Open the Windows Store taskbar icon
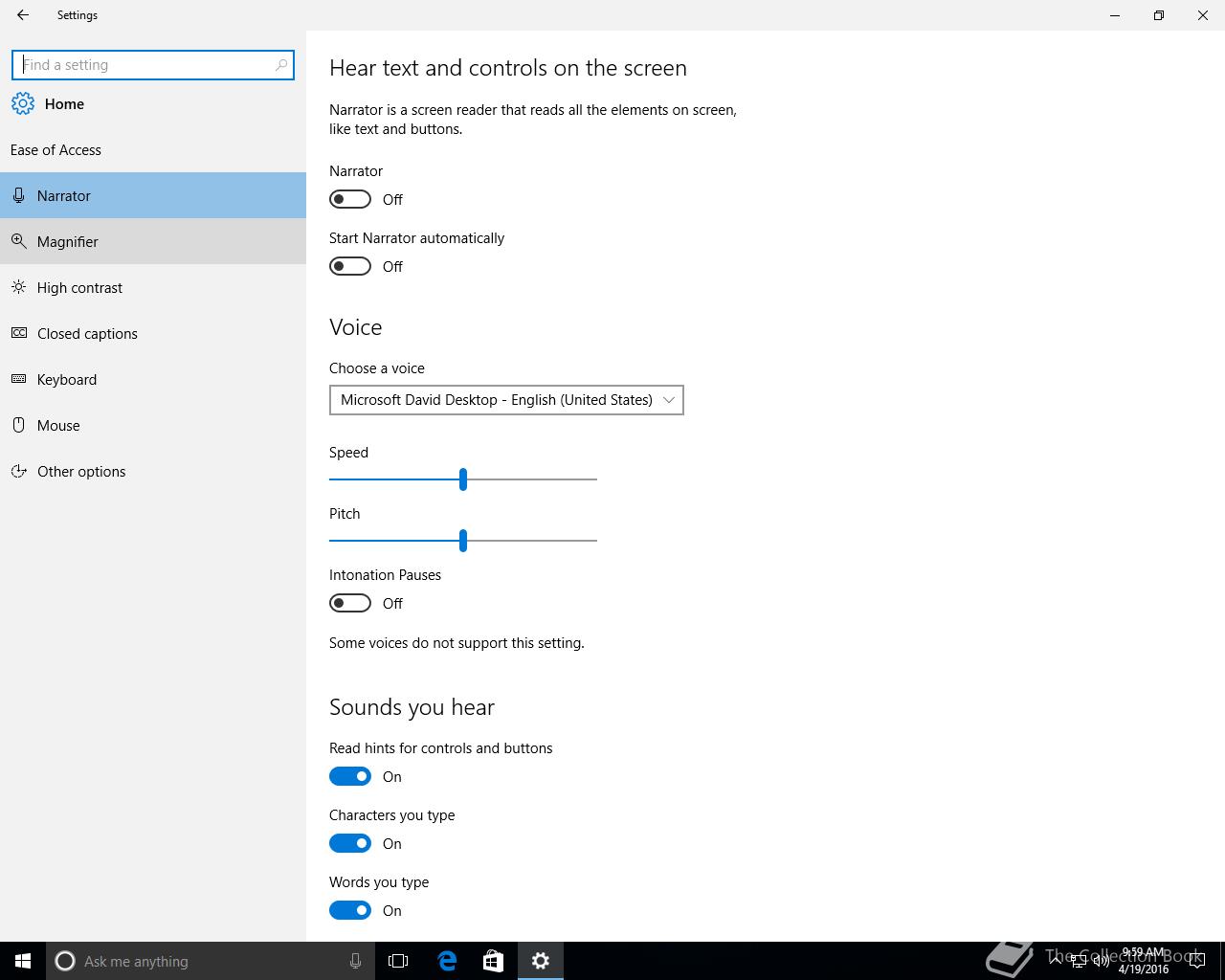This screenshot has width=1225, height=980. click(493, 961)
